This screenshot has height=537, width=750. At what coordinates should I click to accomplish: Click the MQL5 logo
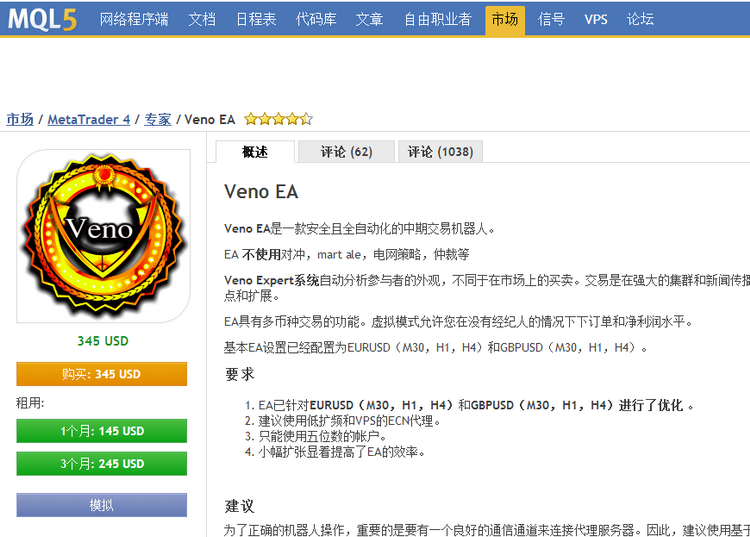coord(42,20)
